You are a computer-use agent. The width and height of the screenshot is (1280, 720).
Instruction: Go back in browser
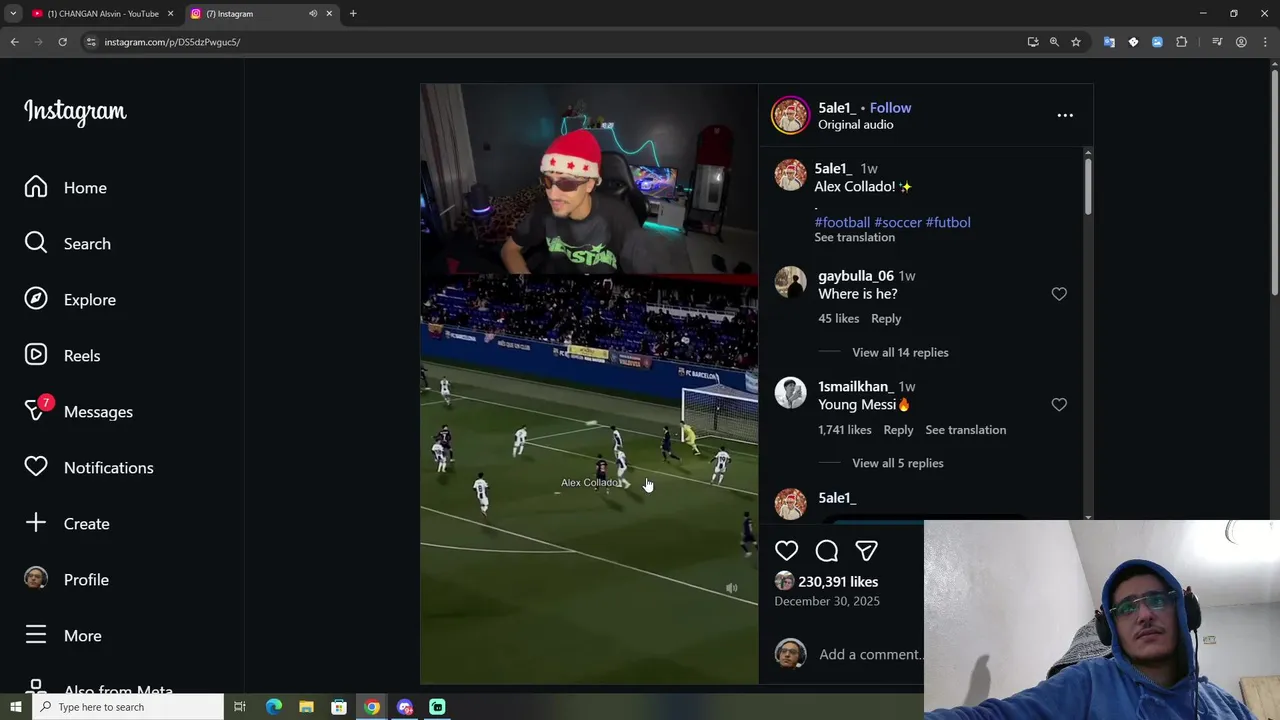pyautogui.click(x=14, y=42)
